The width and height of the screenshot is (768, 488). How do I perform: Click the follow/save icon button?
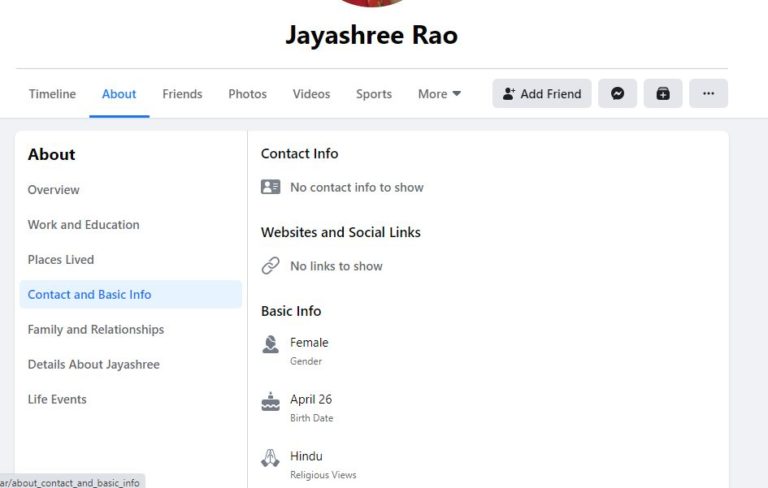pos(662,94)
